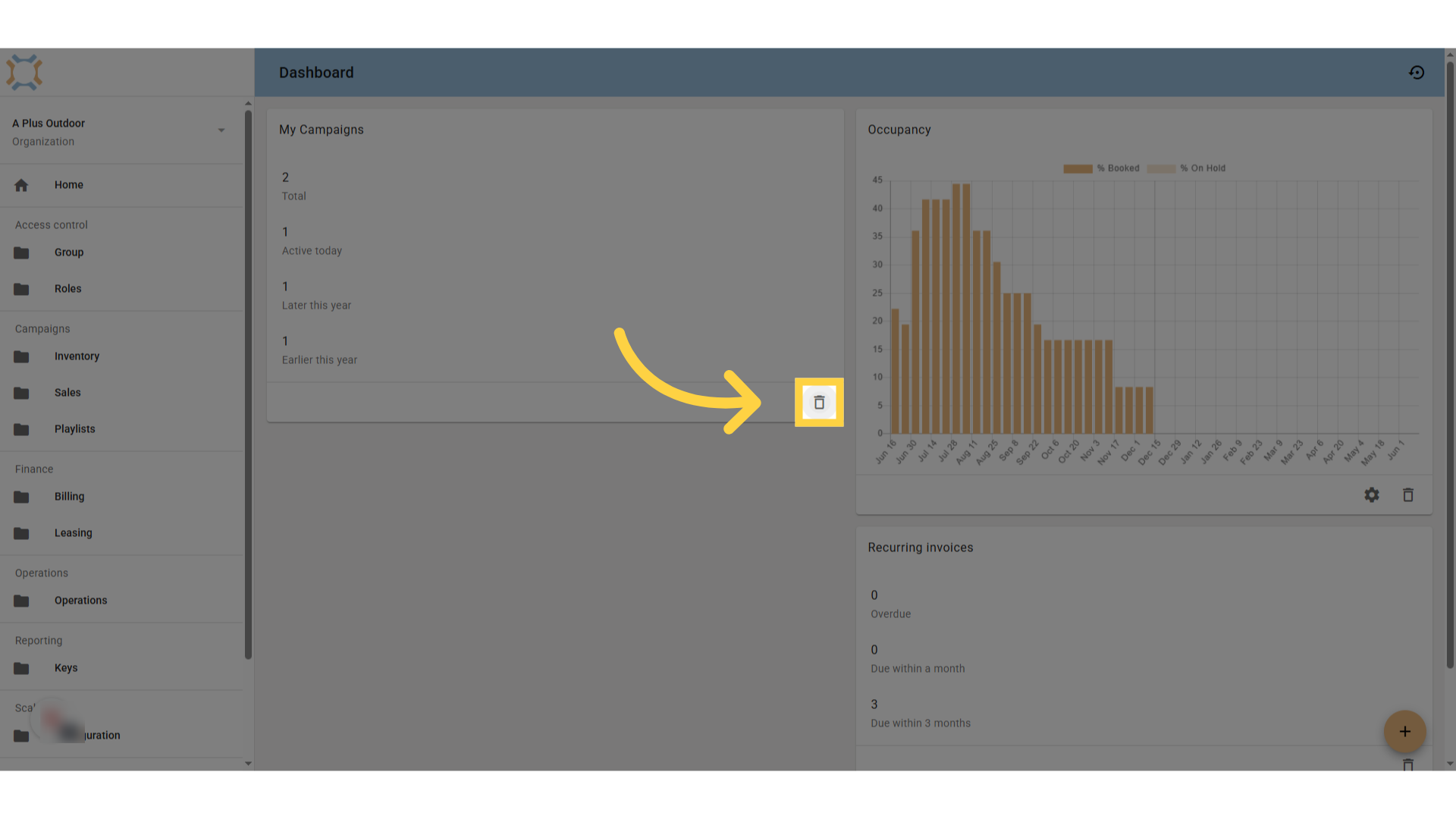The width and height of the screenshot is (1456, 819).
Task: Click the Leasing folder icon
Action: (x=21, y=533)
